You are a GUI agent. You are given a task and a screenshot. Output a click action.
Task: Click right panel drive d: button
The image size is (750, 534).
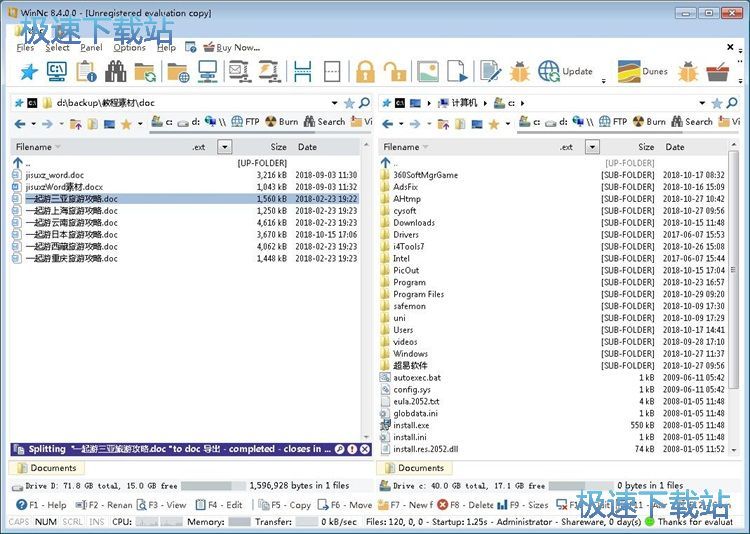pos(557,122)
